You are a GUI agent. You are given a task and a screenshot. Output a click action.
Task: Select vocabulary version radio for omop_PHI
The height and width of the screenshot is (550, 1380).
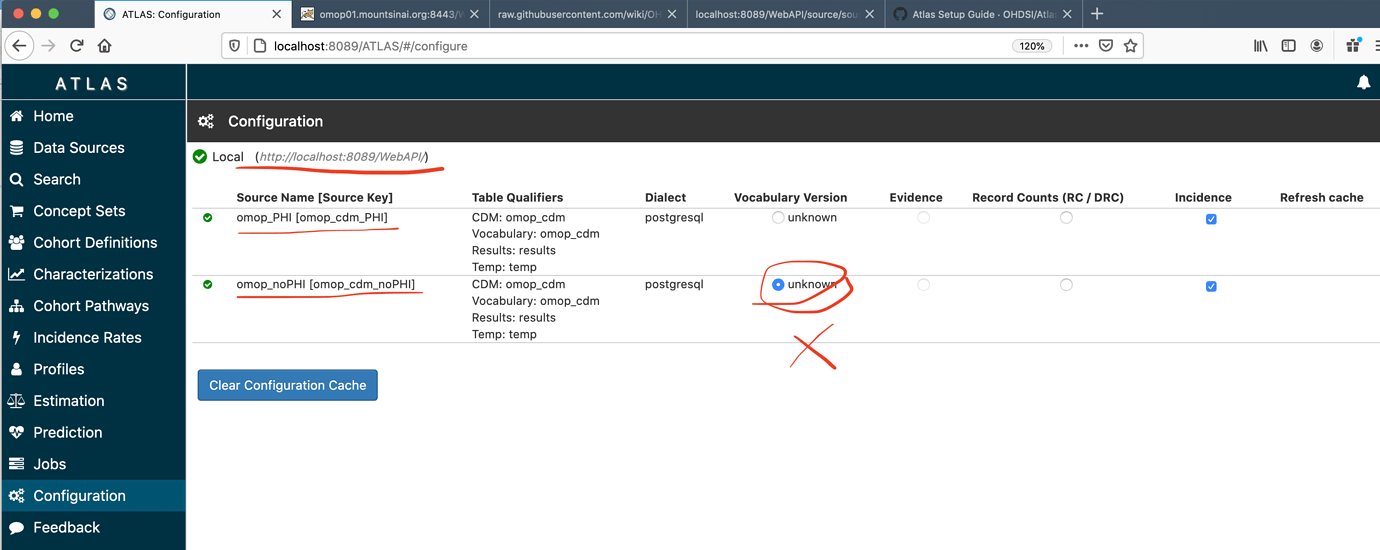(x=778, y=217)
